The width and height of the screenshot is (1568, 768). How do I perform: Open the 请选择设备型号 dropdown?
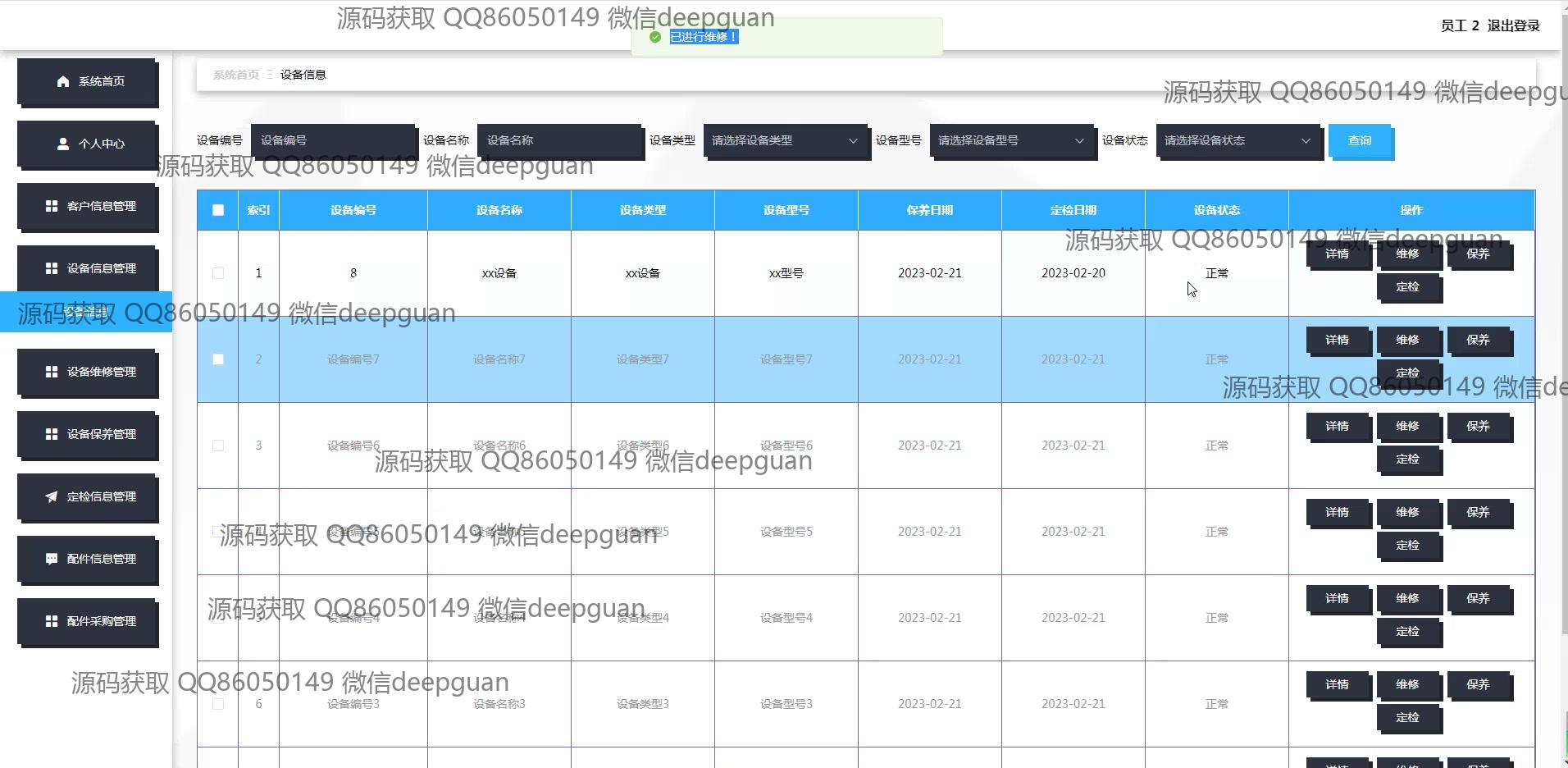click(x=1012, y=141)
